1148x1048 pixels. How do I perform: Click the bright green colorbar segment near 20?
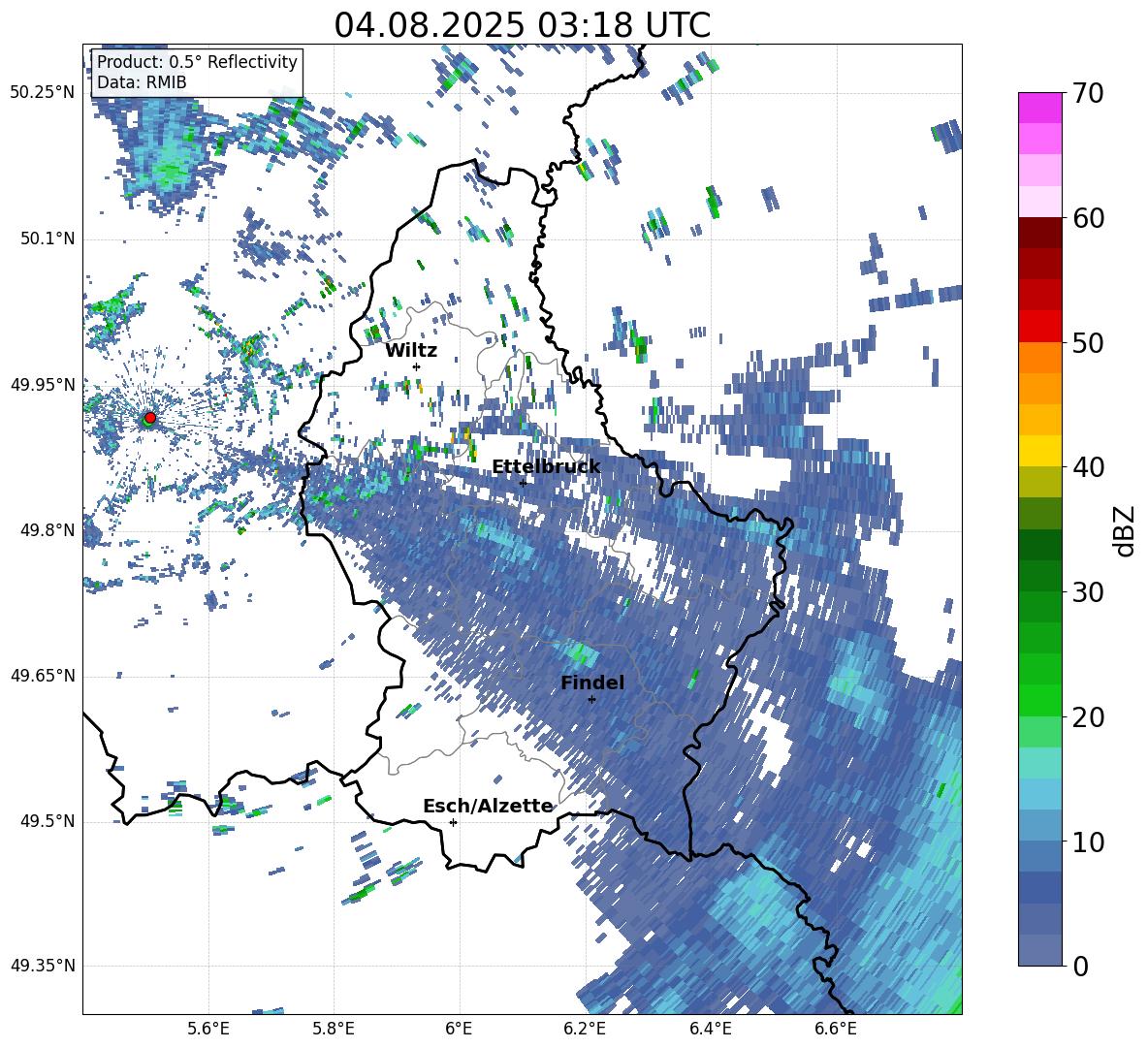pos(1039,700)
